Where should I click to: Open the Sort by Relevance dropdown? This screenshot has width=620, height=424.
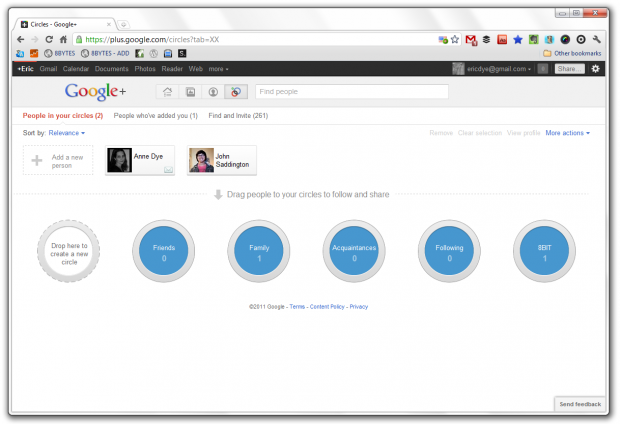tap(66, 133)
